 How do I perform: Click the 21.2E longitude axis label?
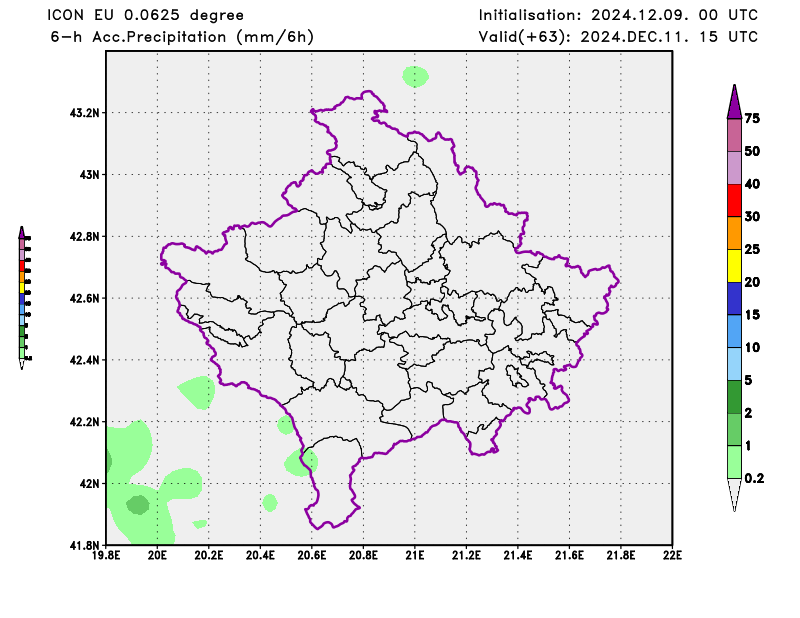[466, 555]
